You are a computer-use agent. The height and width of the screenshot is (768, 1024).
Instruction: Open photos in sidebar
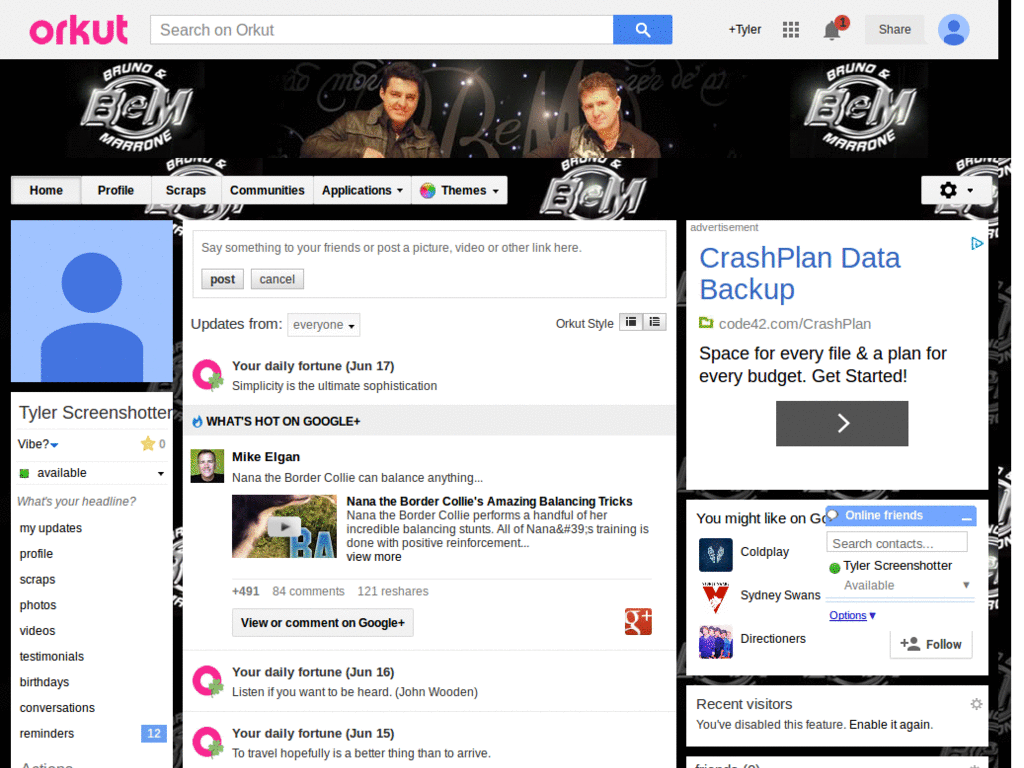click(38, 605)
